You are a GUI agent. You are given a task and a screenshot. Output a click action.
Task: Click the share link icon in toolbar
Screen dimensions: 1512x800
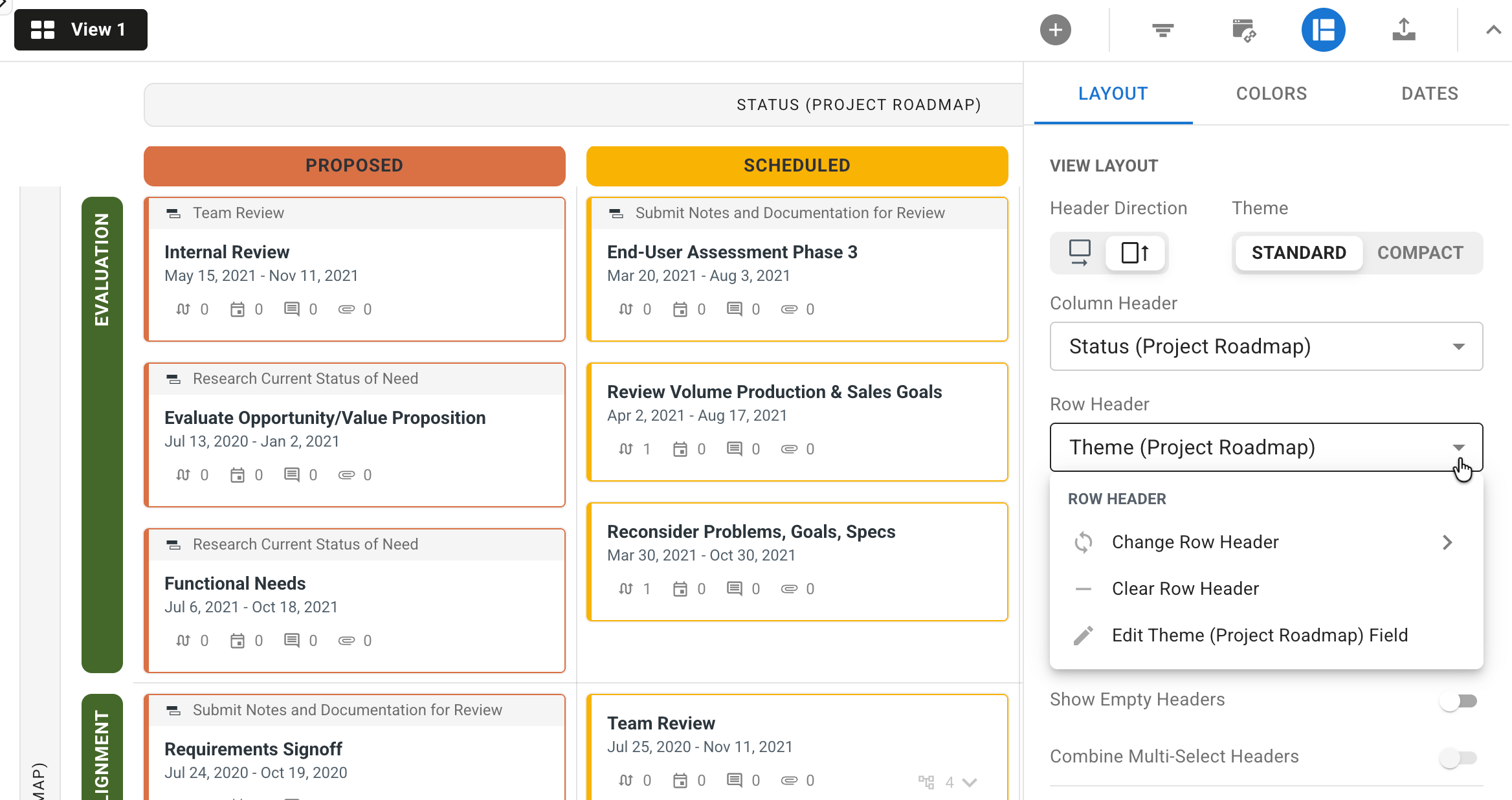(1243, 29)
